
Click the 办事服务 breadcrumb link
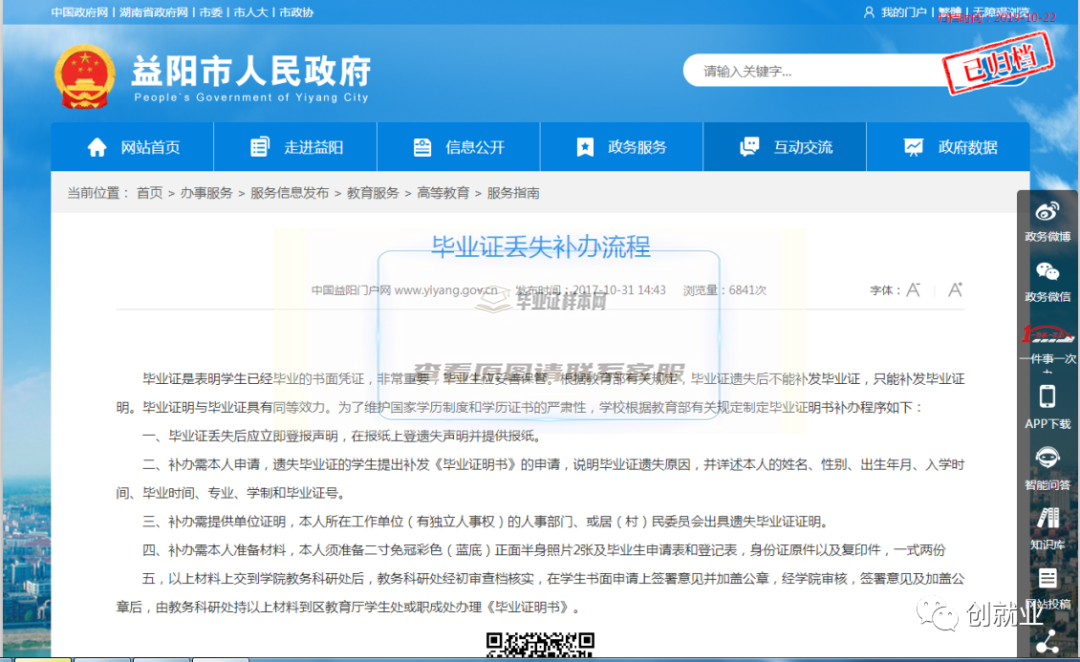click(206, 193)
